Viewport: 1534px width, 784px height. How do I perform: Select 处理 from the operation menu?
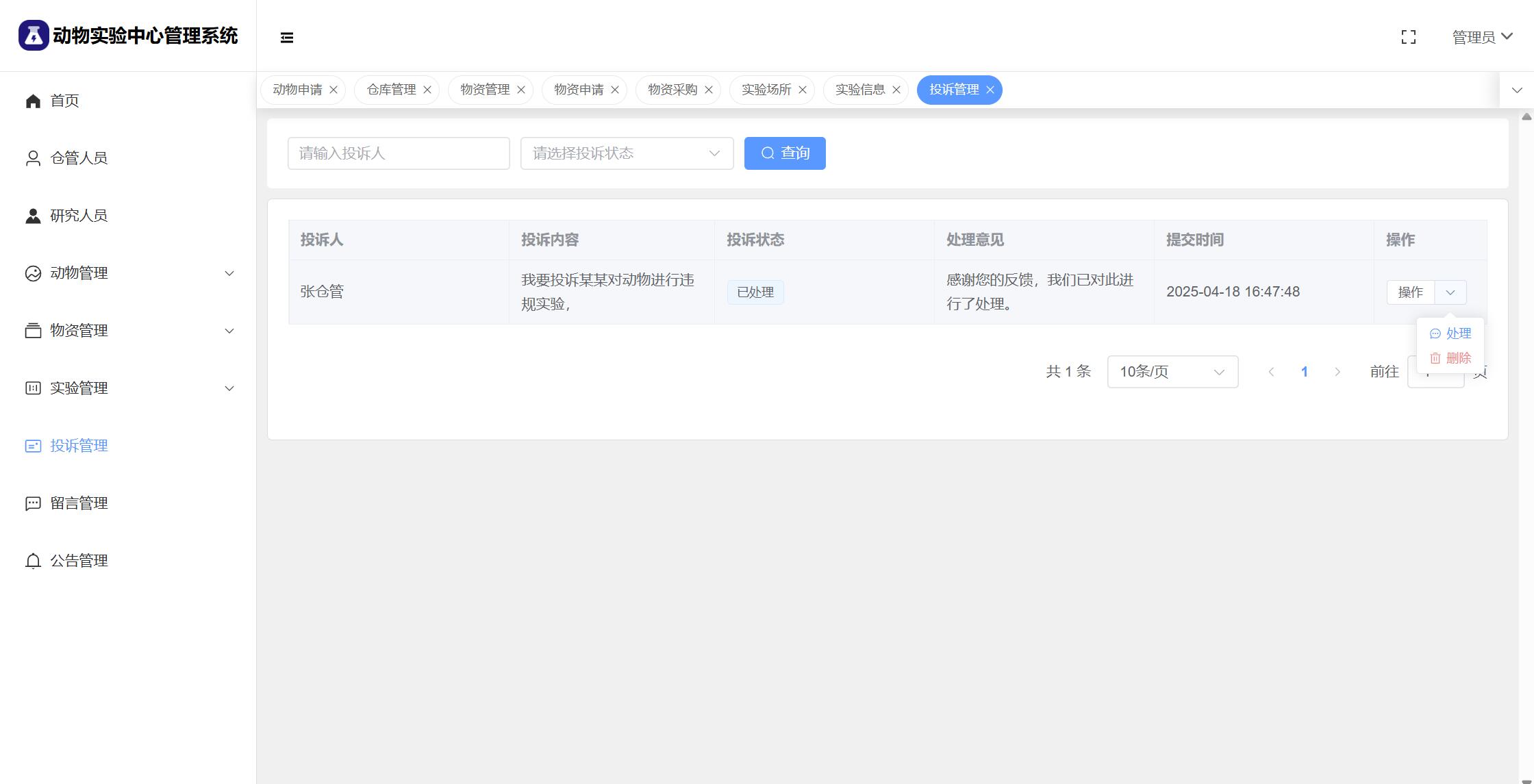pyautogui.click(x=1451, y=333)
